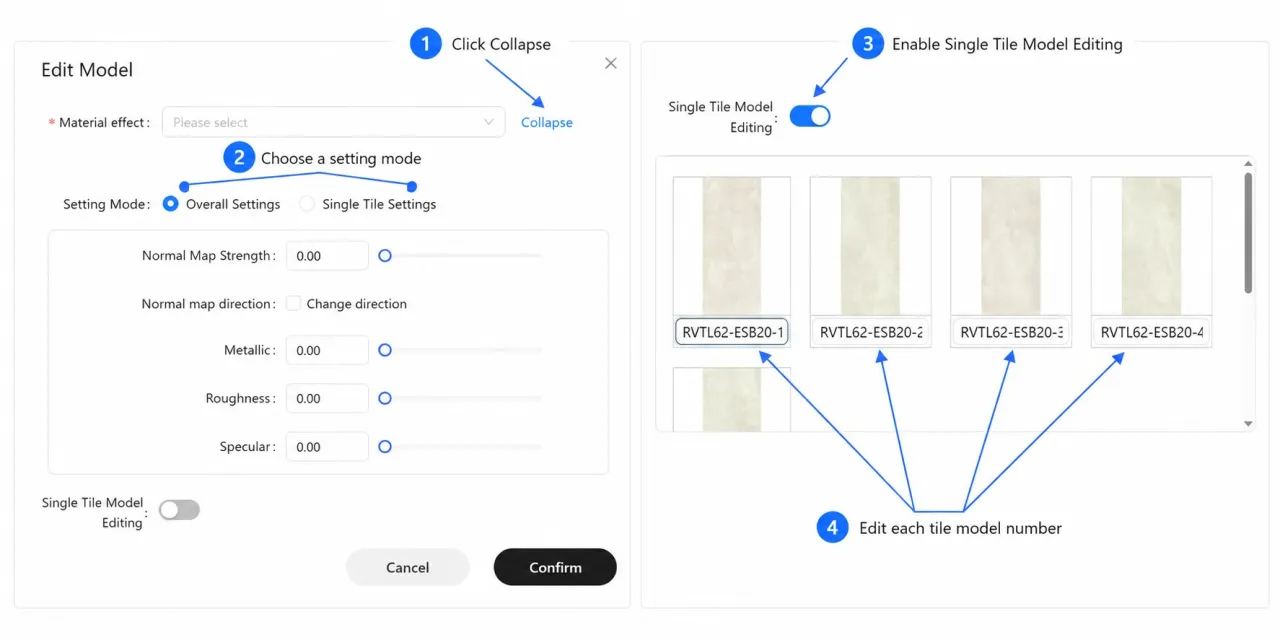The height and width of the screenshot is (640, 1280).
Task: Select the Overall Settings radio button
Action: click(x=170, y=204)
